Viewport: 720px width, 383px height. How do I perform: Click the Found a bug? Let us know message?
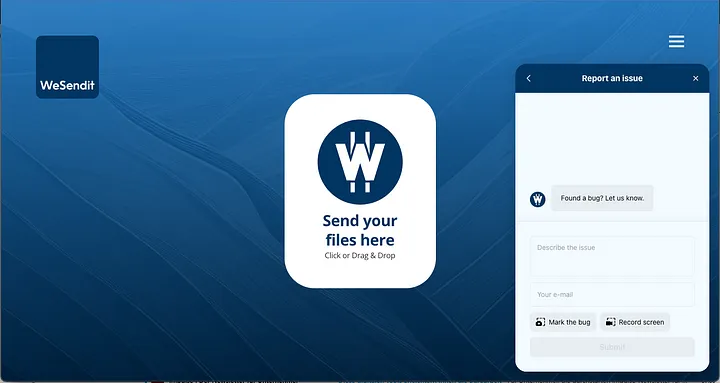point(602,198)
